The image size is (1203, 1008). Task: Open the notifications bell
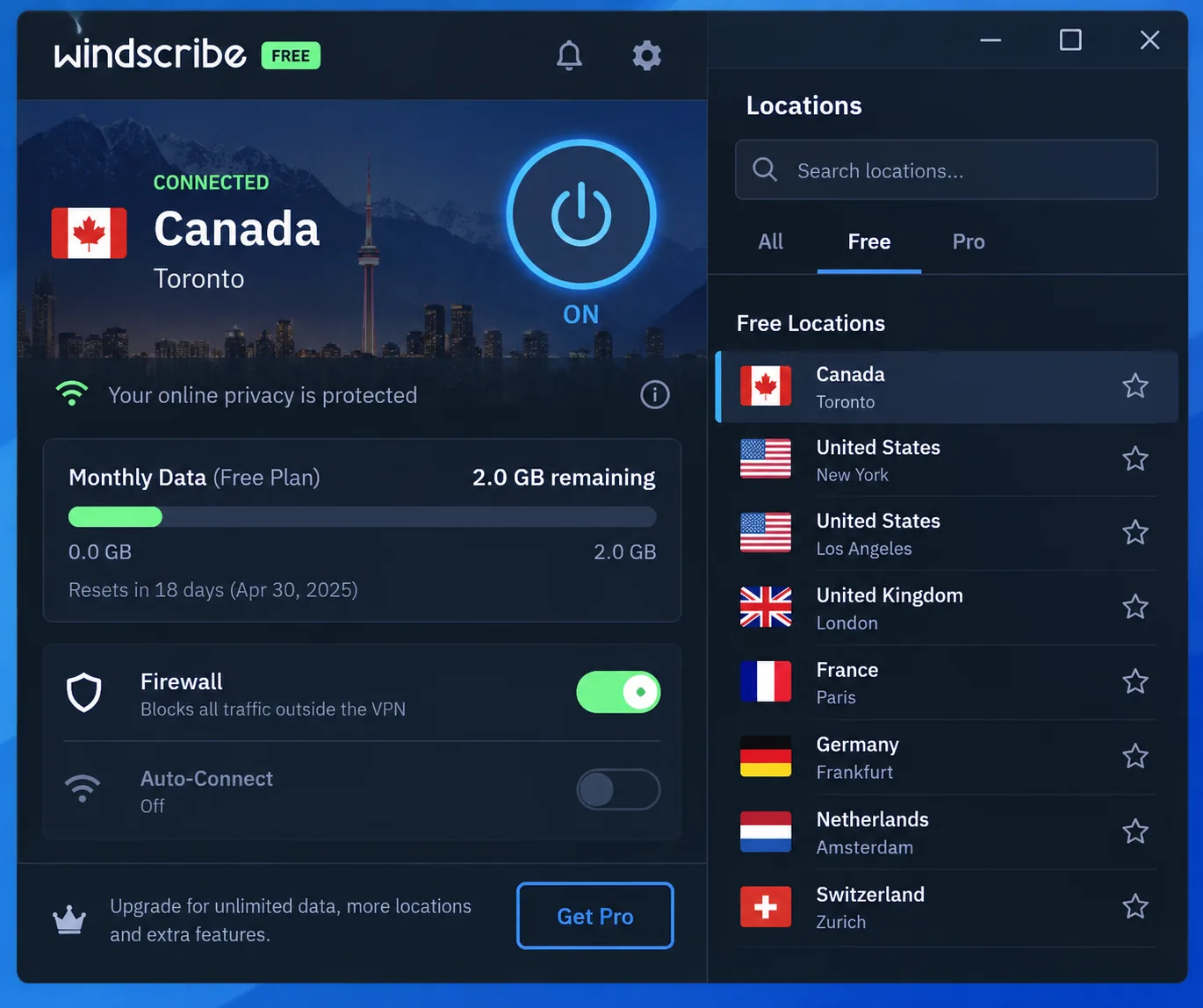pos(569,55)
